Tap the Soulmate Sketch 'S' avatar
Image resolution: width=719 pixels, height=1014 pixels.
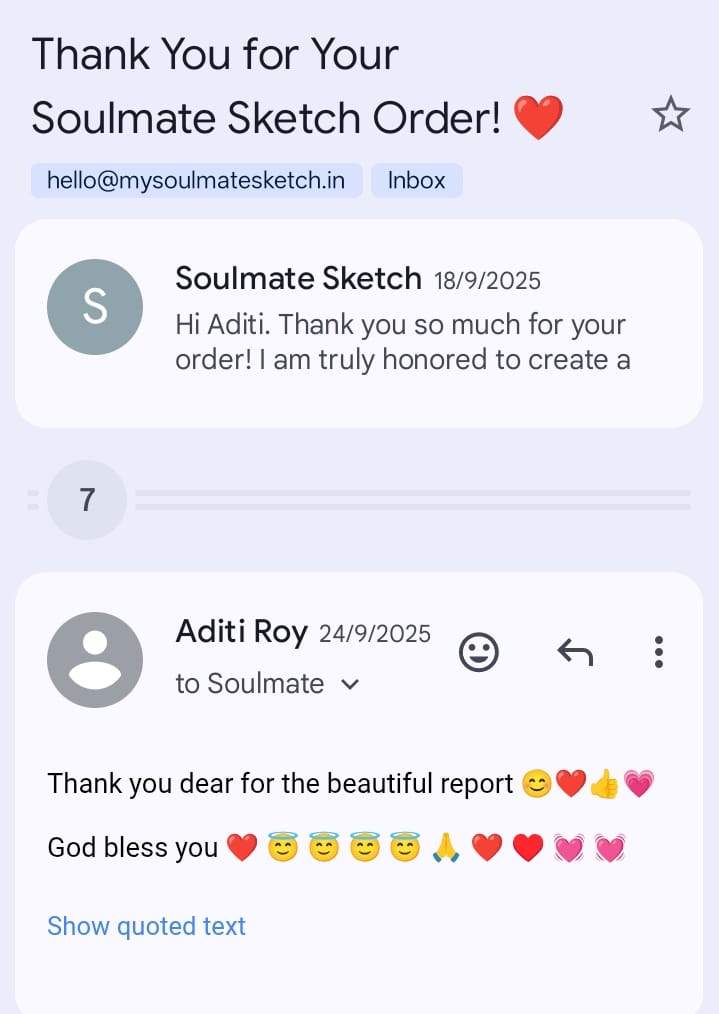[95, 307]
